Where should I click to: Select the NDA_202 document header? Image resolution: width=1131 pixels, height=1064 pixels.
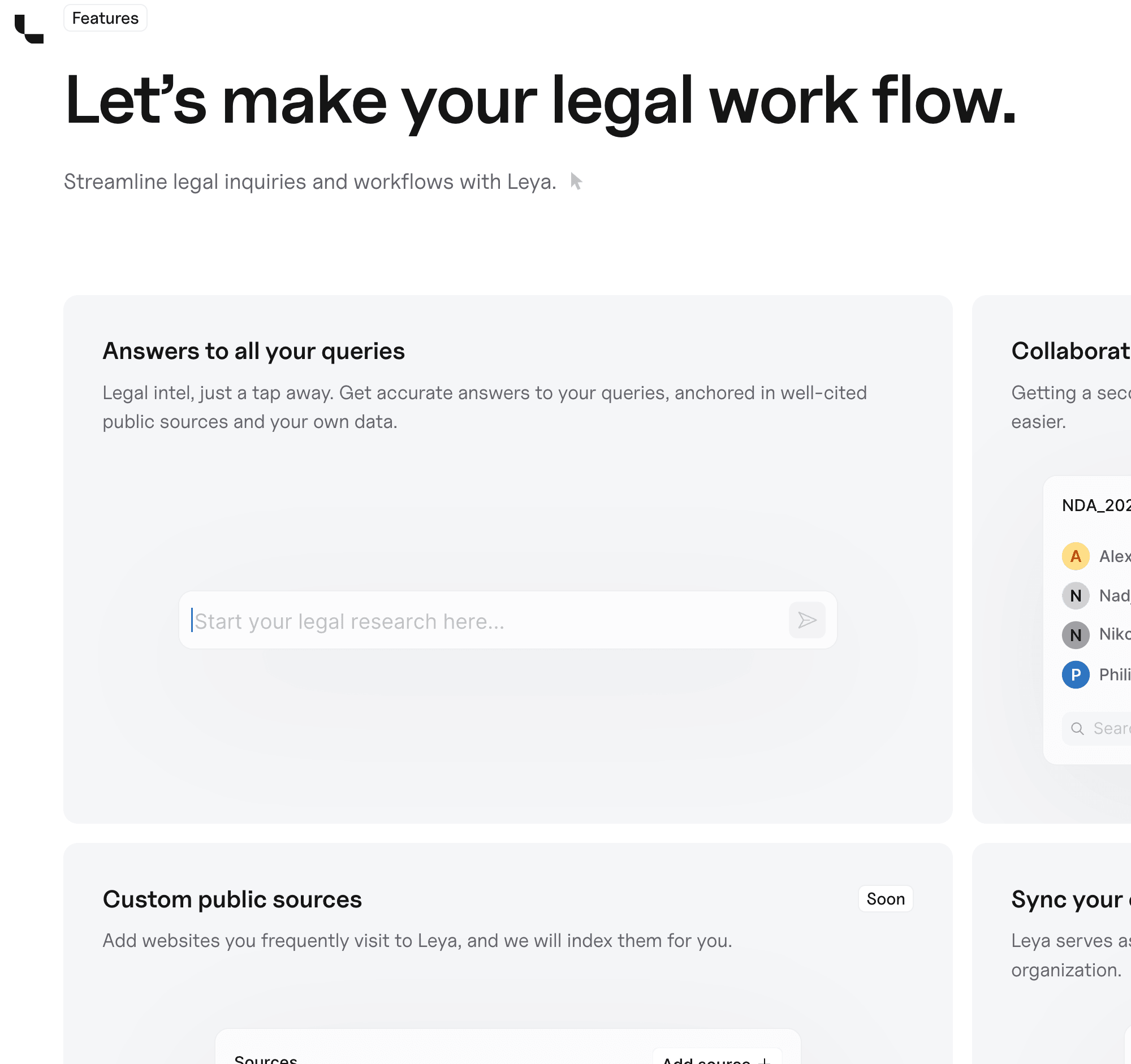pos(1095,505)
